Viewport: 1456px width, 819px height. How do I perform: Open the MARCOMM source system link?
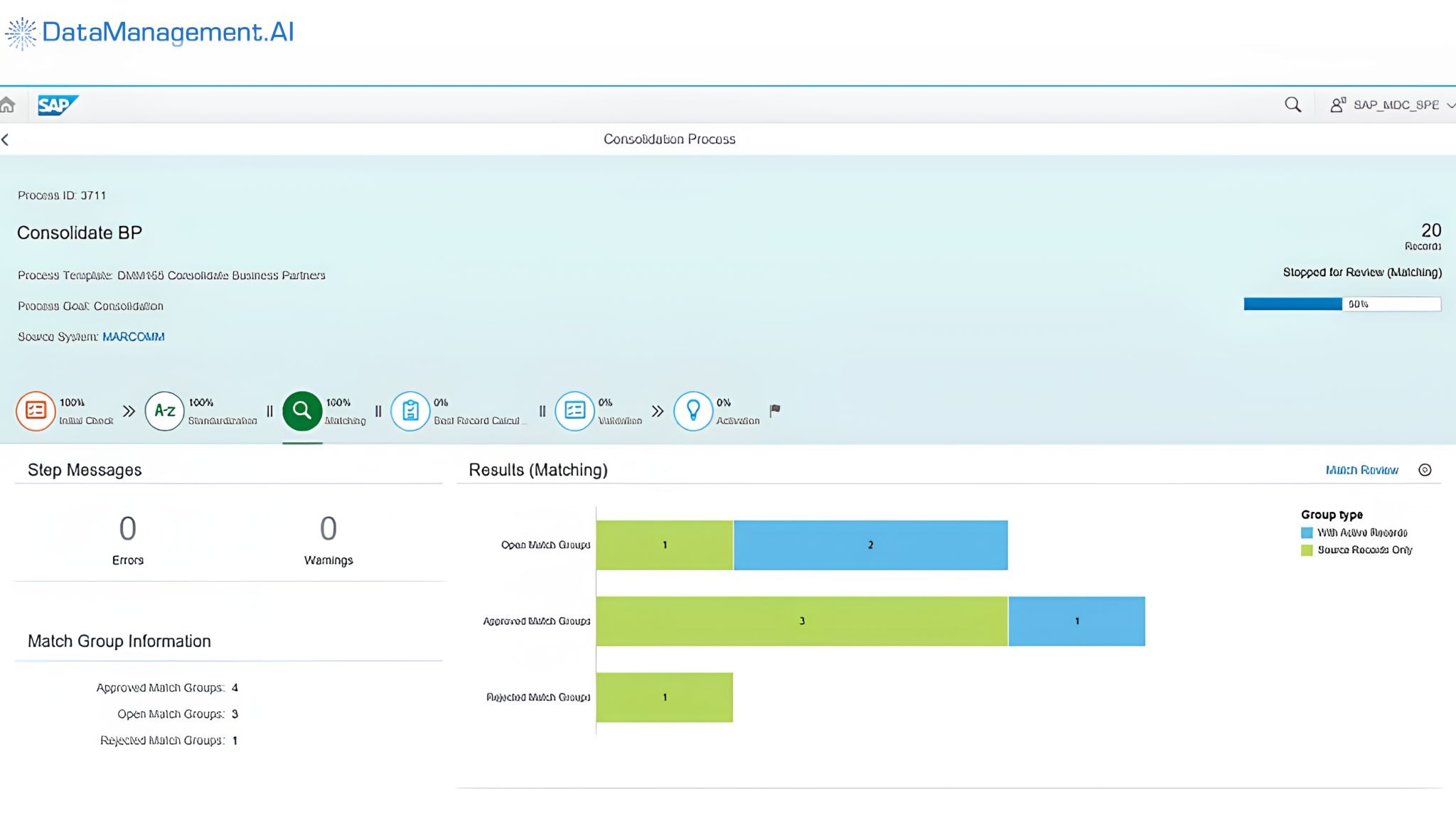click(x=134, y=337)
